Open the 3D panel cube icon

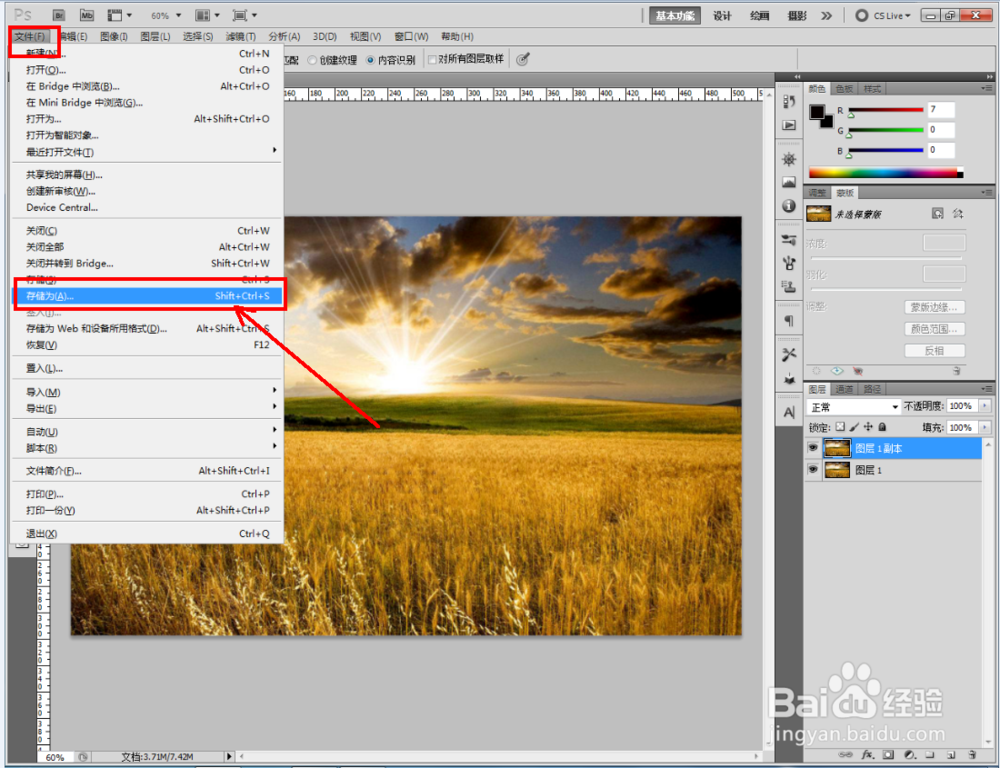789,378
